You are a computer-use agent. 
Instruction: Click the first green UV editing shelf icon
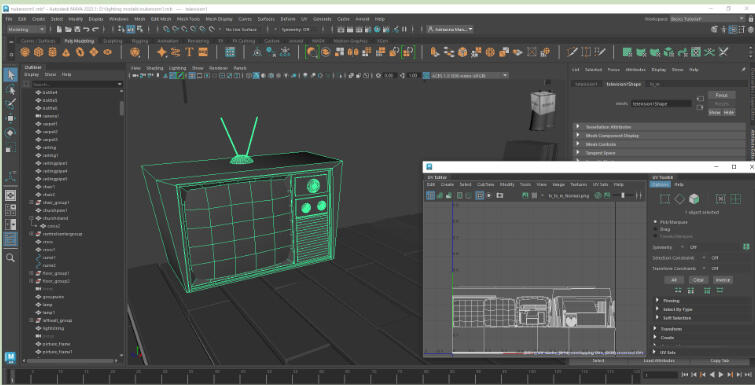tap(627, 52)
